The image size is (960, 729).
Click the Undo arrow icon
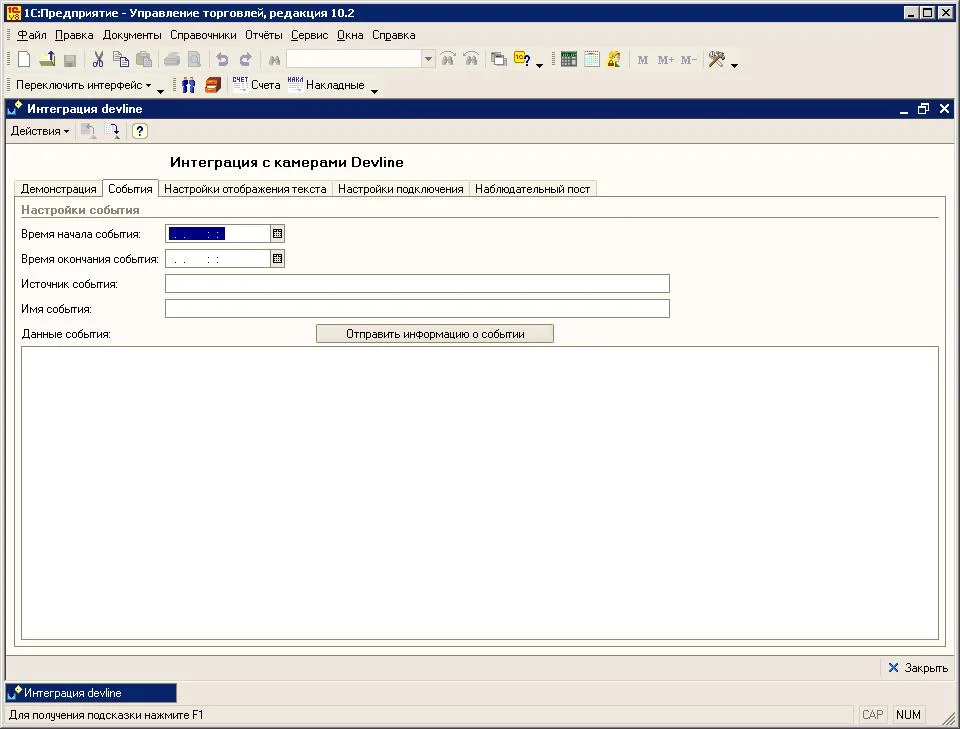pos(222,60)
